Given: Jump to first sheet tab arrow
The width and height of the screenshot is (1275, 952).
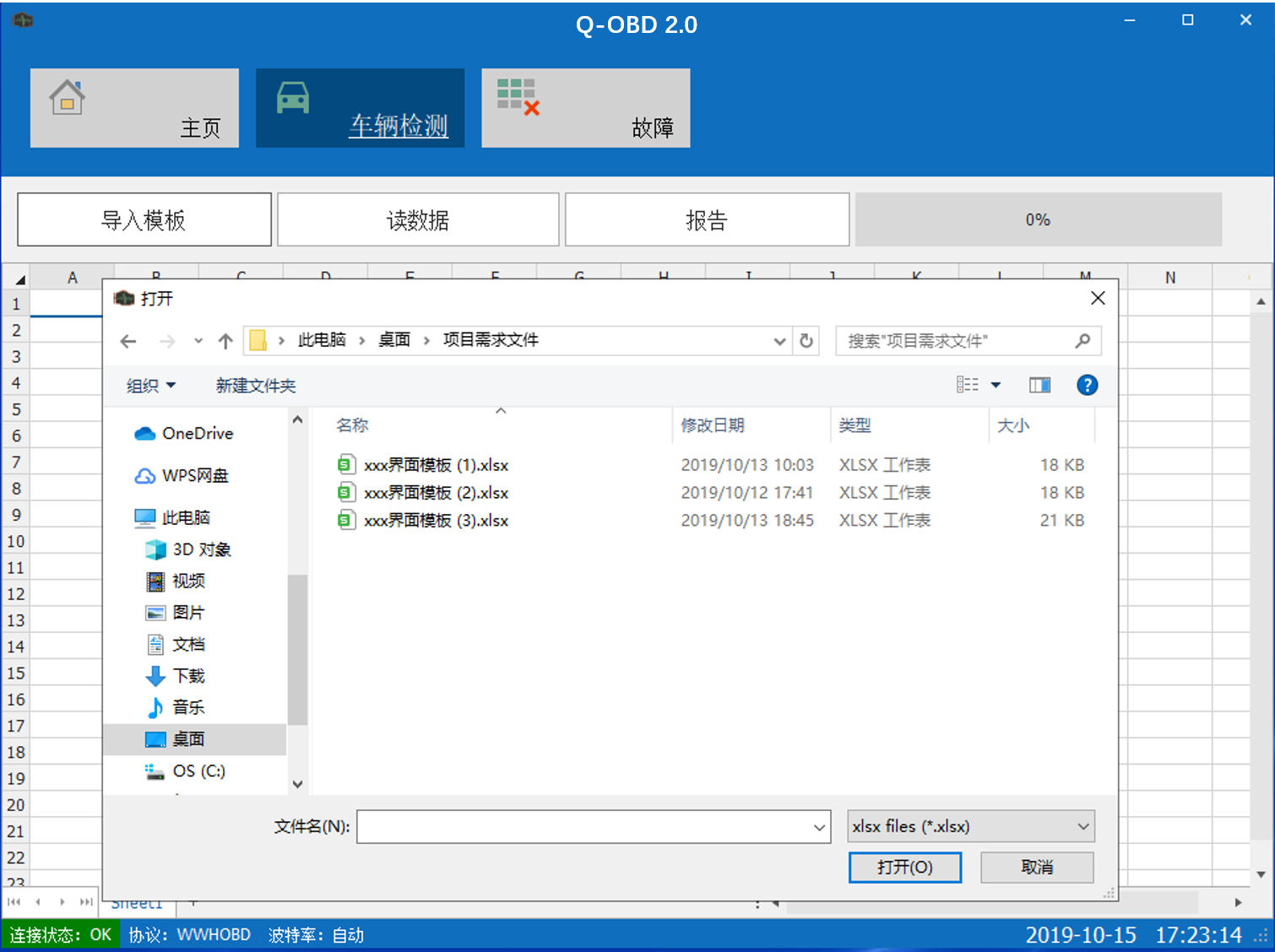Looking at the screenshot, I should tap(14, 902).
